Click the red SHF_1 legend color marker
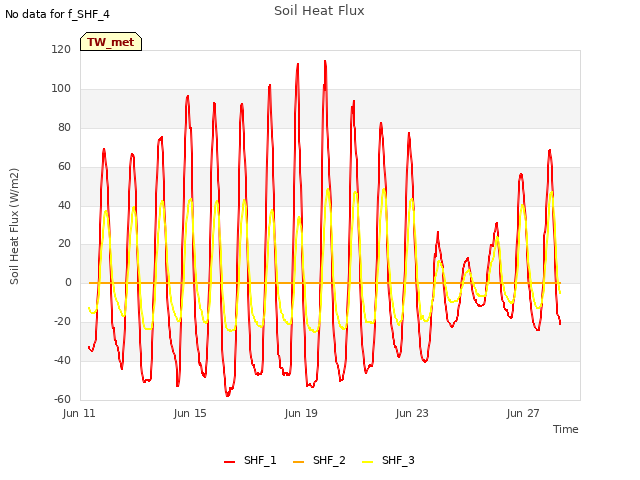Image resolution: width=640 pixels, height=480 pixels. pyautogui.click(x=230, y=462)
